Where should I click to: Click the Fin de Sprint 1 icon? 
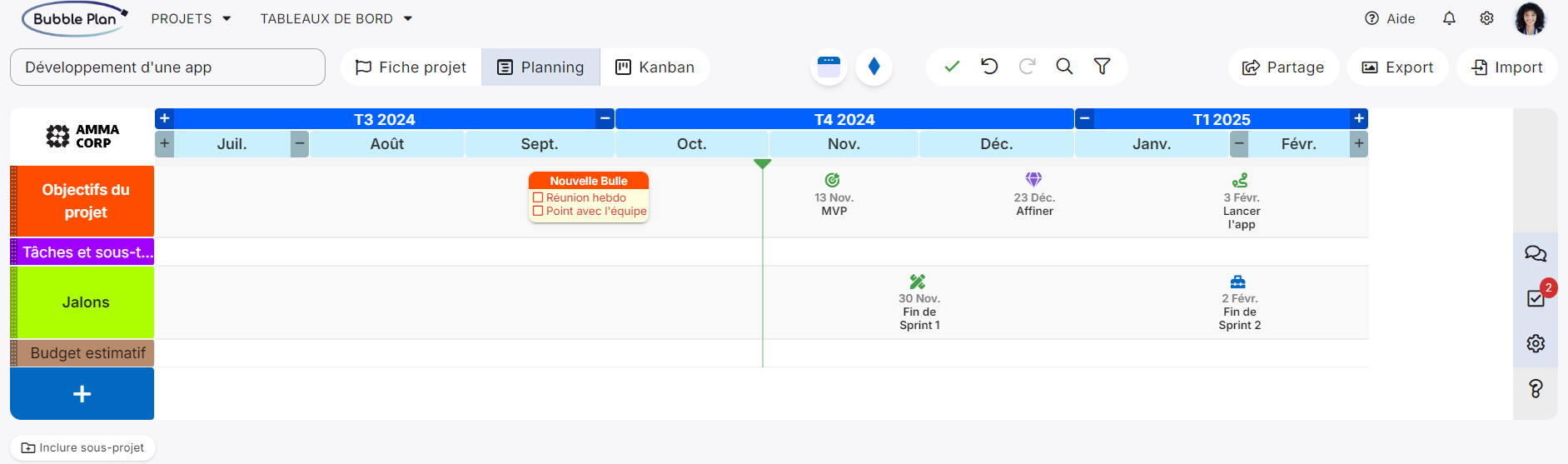[918, 282]
